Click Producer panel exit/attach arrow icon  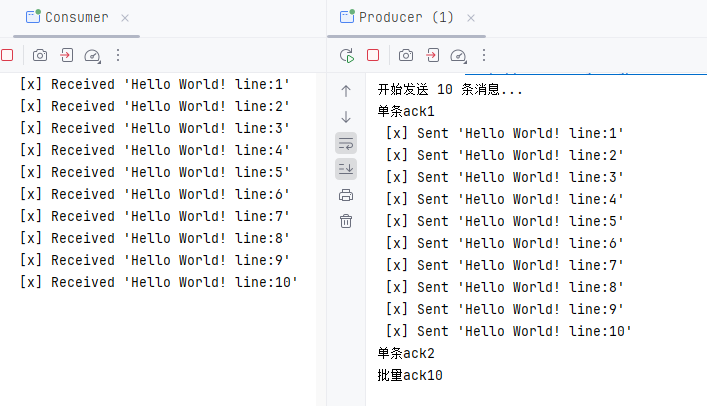[432, 55]
